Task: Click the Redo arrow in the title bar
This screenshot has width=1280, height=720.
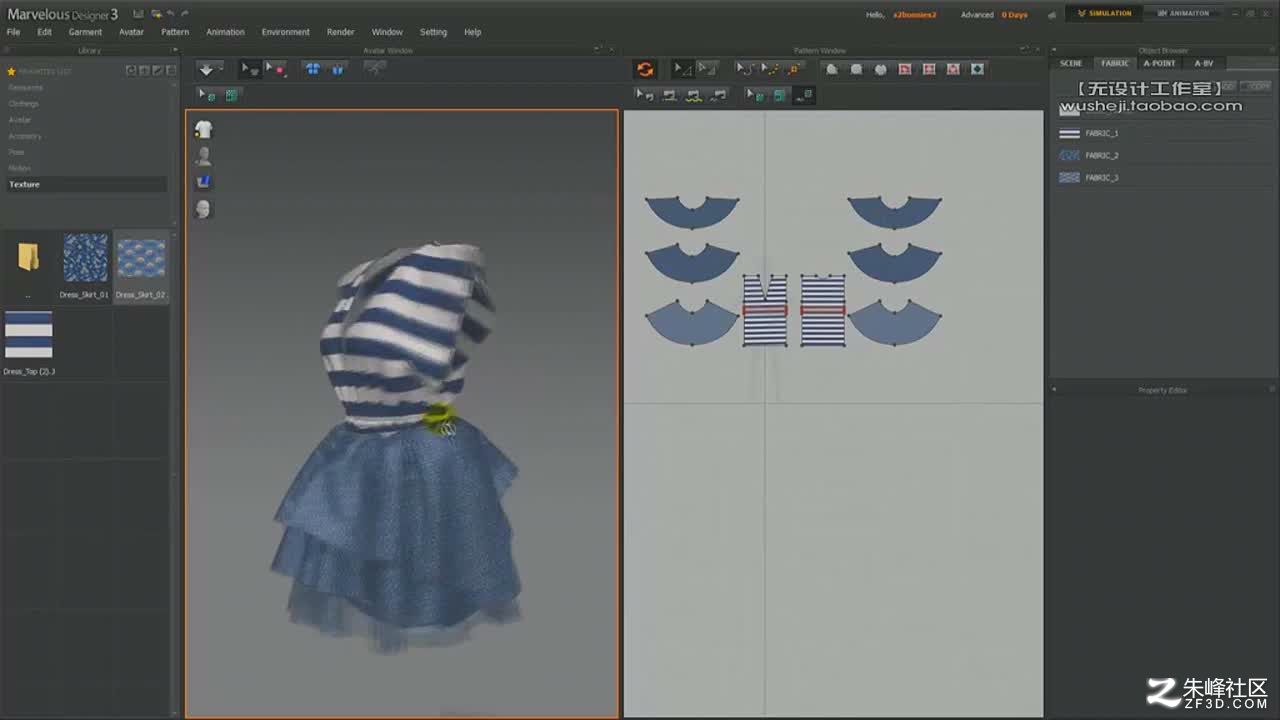Action: pos(185,14)
